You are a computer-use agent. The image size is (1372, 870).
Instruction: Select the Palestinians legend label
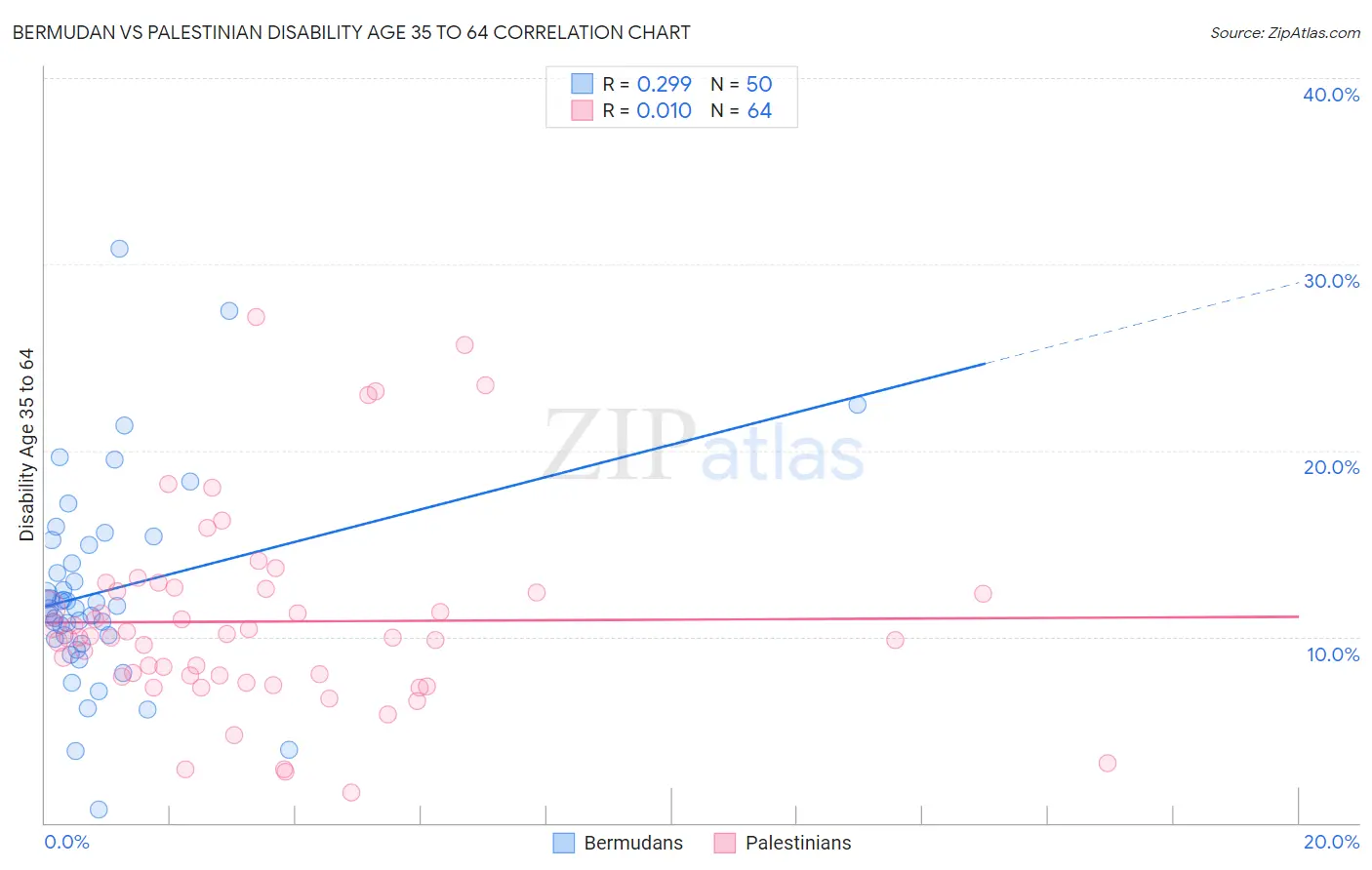tap(798, 843)
